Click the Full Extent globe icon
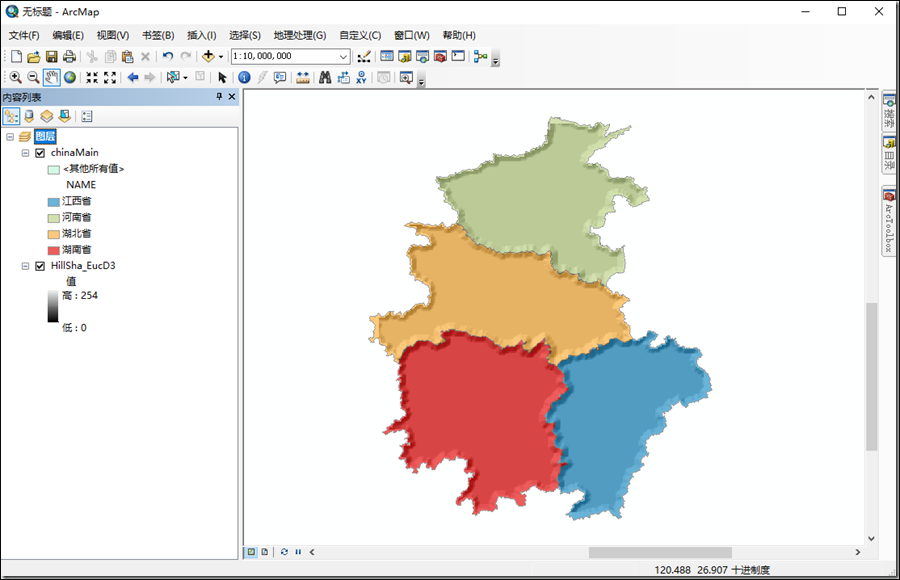 (68, 77)
